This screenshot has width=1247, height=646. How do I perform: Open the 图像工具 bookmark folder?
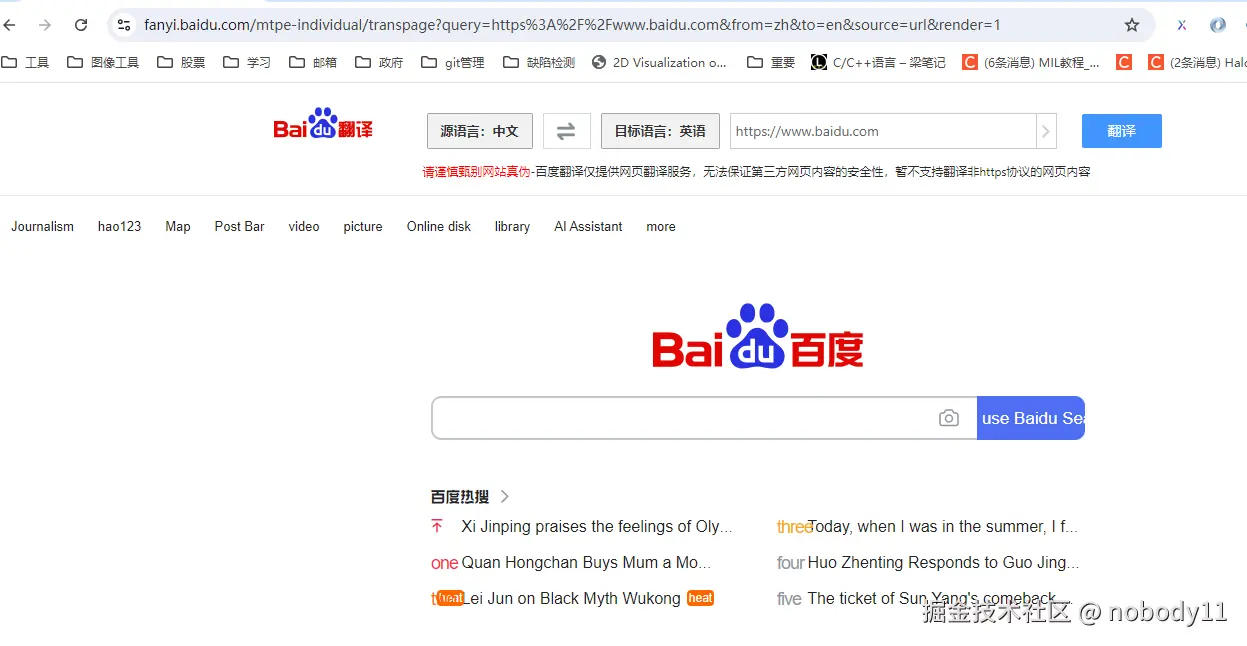tap(103, 62)
